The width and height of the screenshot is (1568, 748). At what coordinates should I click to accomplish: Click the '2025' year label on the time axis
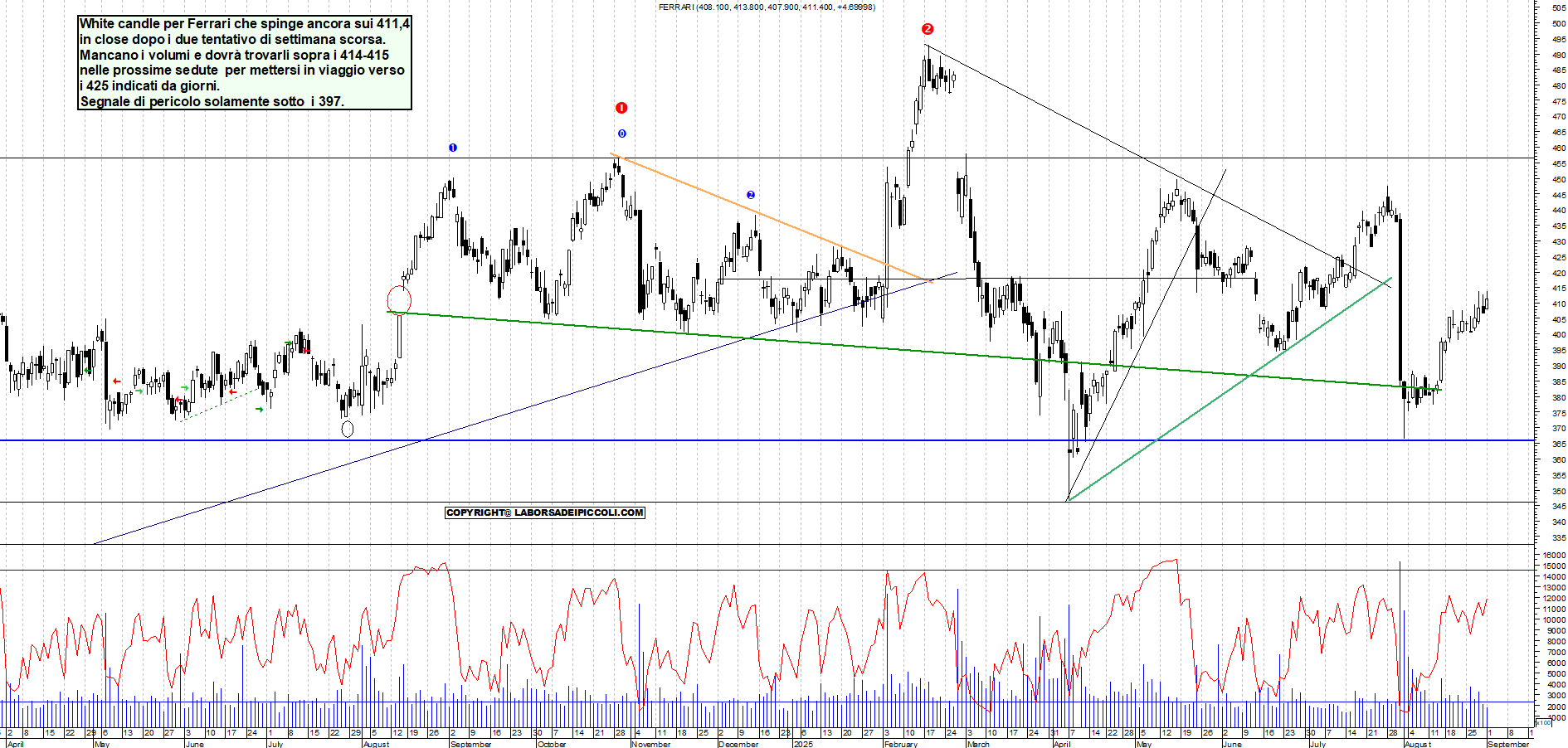point(803,744)
